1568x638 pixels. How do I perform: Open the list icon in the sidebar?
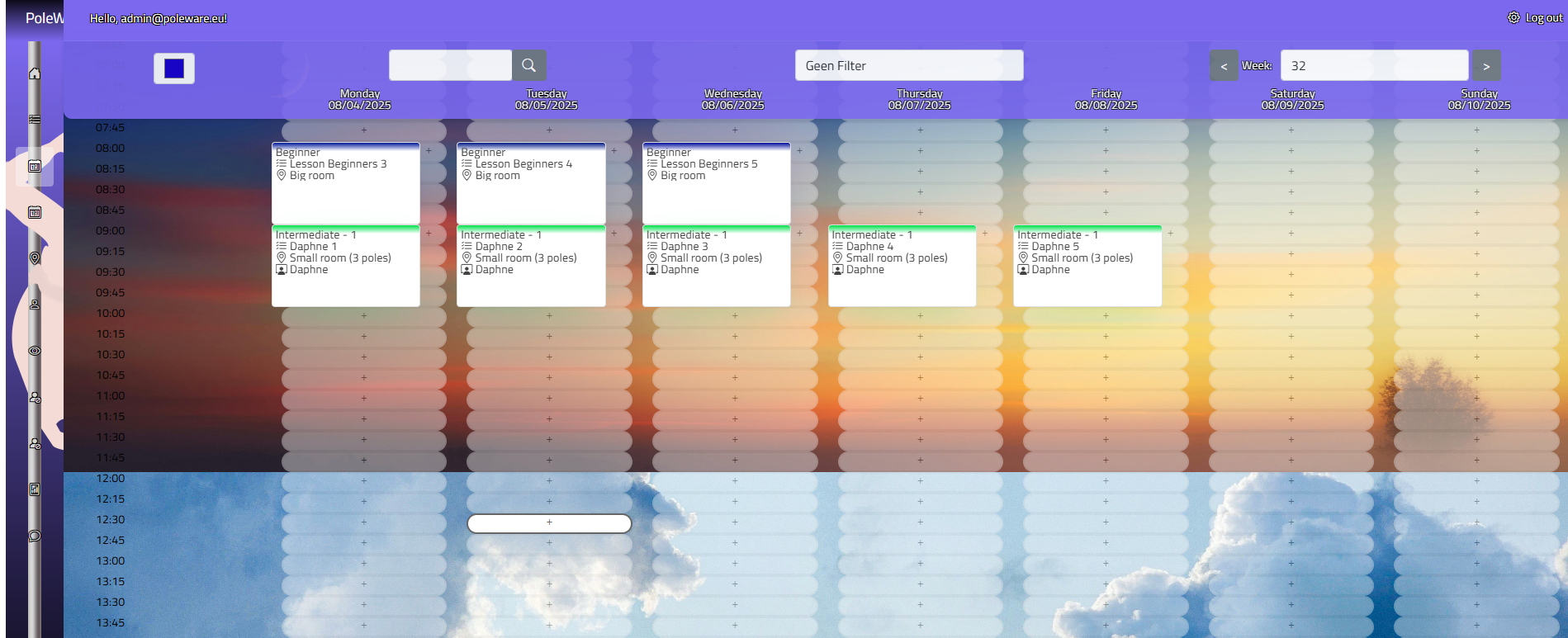tap(35, 120)
